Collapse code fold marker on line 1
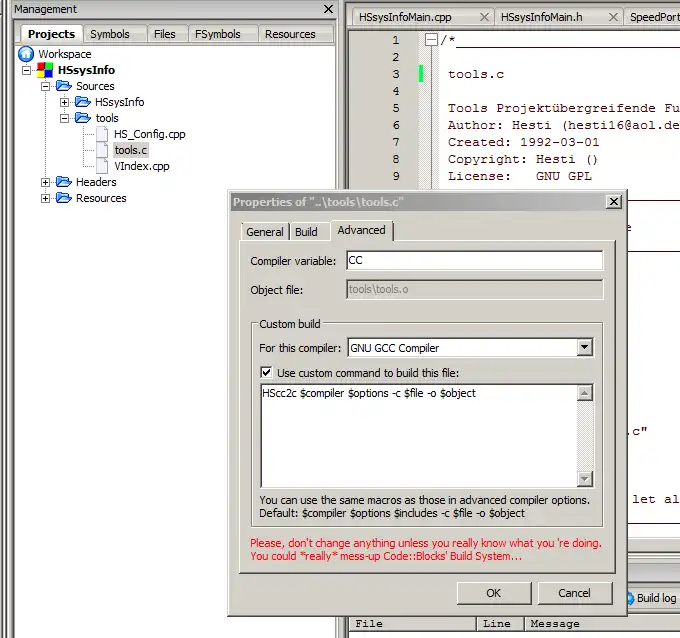680x638 pixels. [x=431, y=40]
